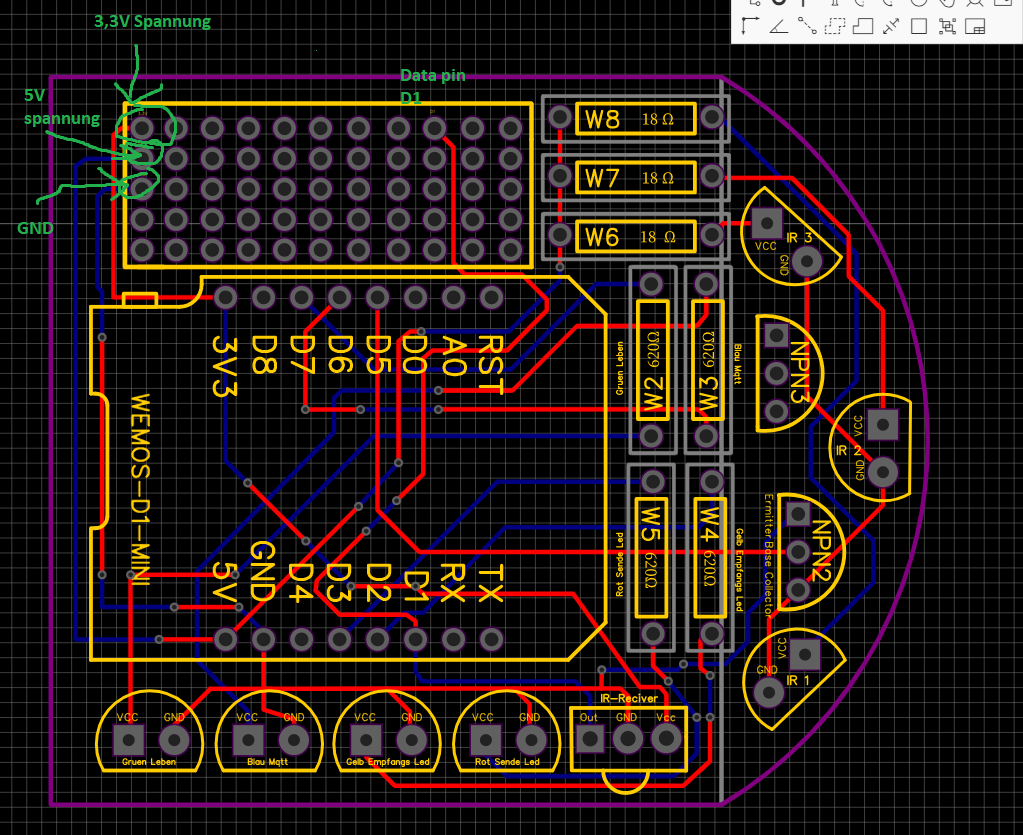Pick the solid region tool
This screenshot has height=835, width=1023.
click(863, 27)
